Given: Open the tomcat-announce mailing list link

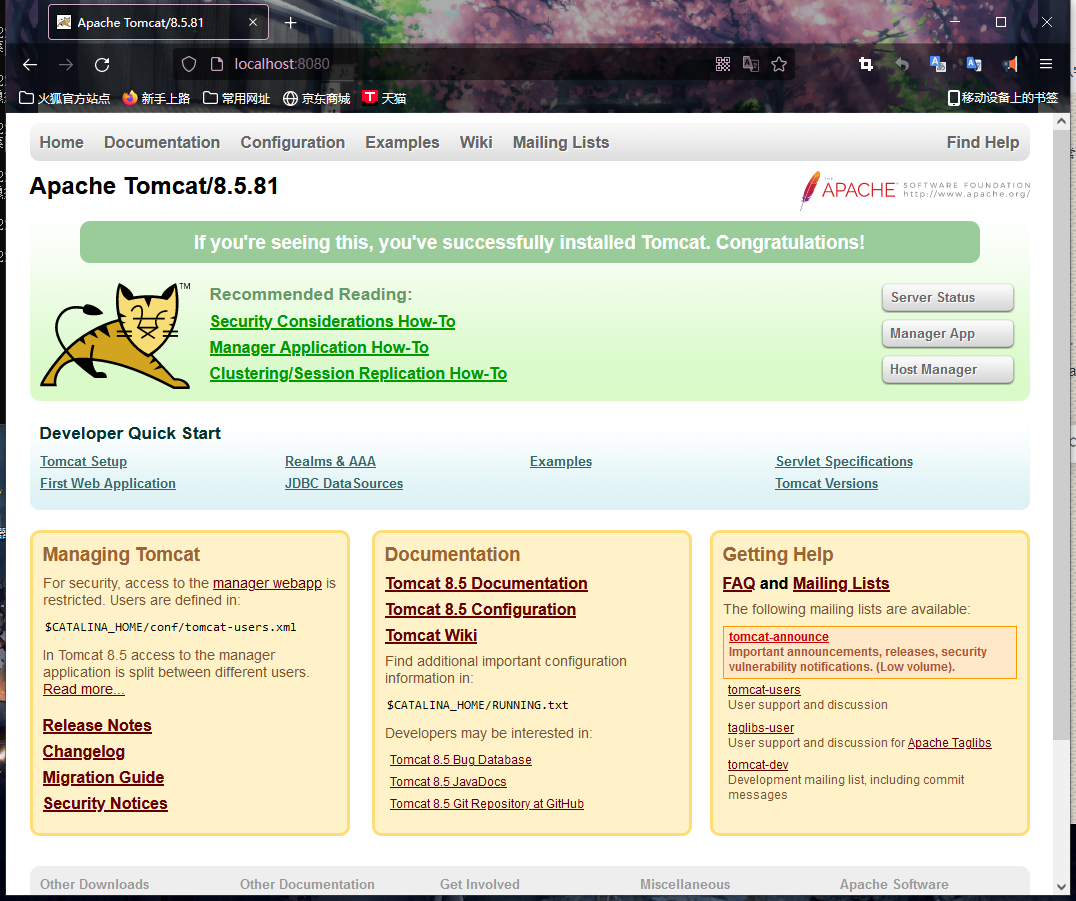Looking at the screenshot, I should coord(778,637).
